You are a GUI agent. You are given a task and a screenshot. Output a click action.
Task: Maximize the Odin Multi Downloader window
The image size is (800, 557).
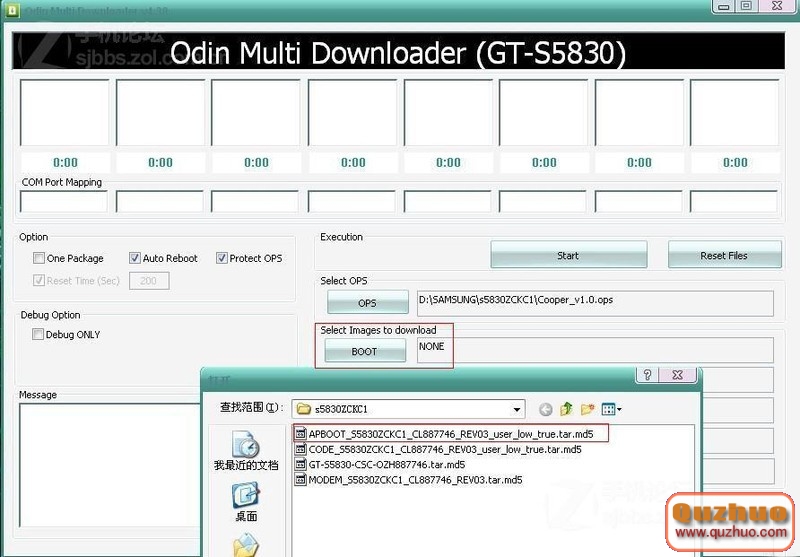746,6
